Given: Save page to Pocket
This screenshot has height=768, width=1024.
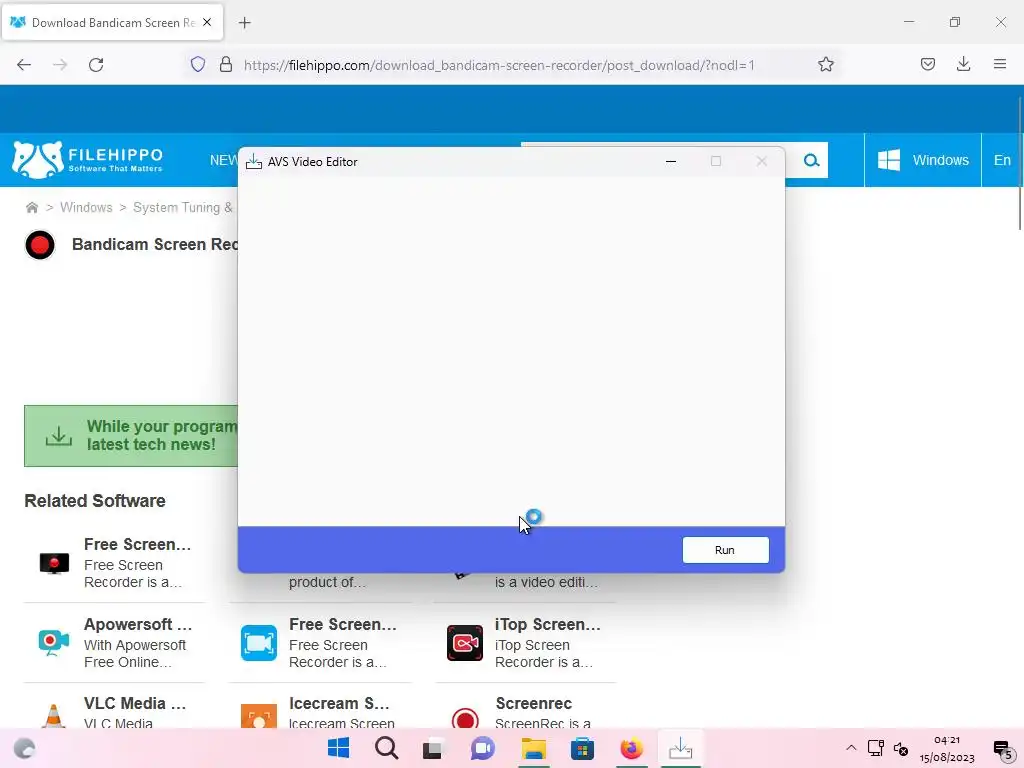Looking at the screenshot, I should pos(927,64).
